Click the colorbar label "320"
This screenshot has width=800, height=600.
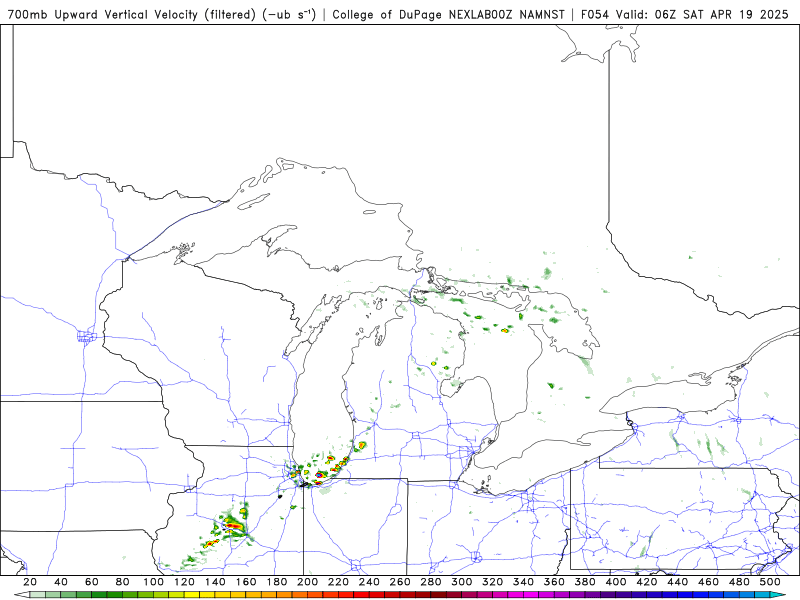[x=492, y=582]
